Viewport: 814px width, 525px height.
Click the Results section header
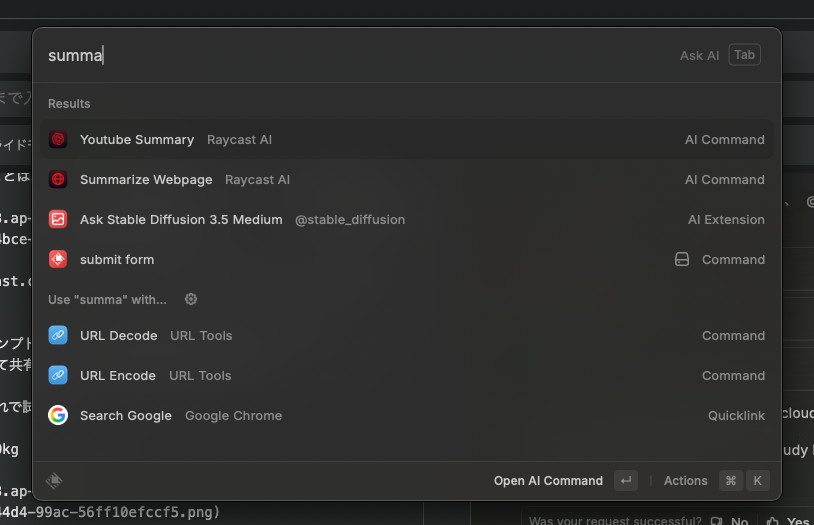69,104
